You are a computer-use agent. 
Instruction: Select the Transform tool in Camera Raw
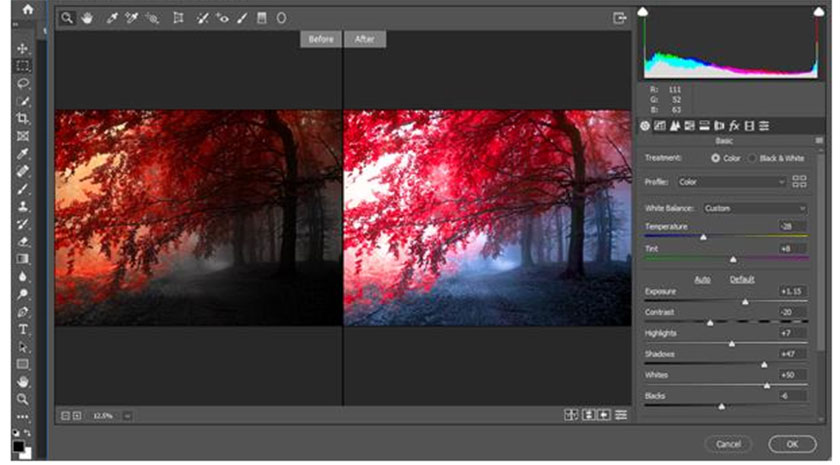(x=178, y=18)
